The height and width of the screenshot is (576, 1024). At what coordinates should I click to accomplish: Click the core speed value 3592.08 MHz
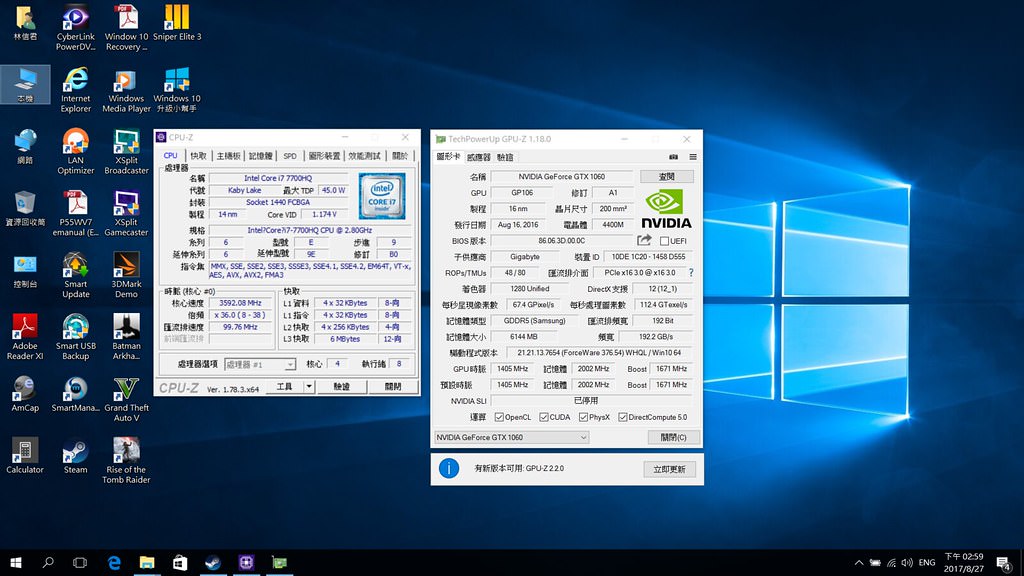(x=240, y=303)
